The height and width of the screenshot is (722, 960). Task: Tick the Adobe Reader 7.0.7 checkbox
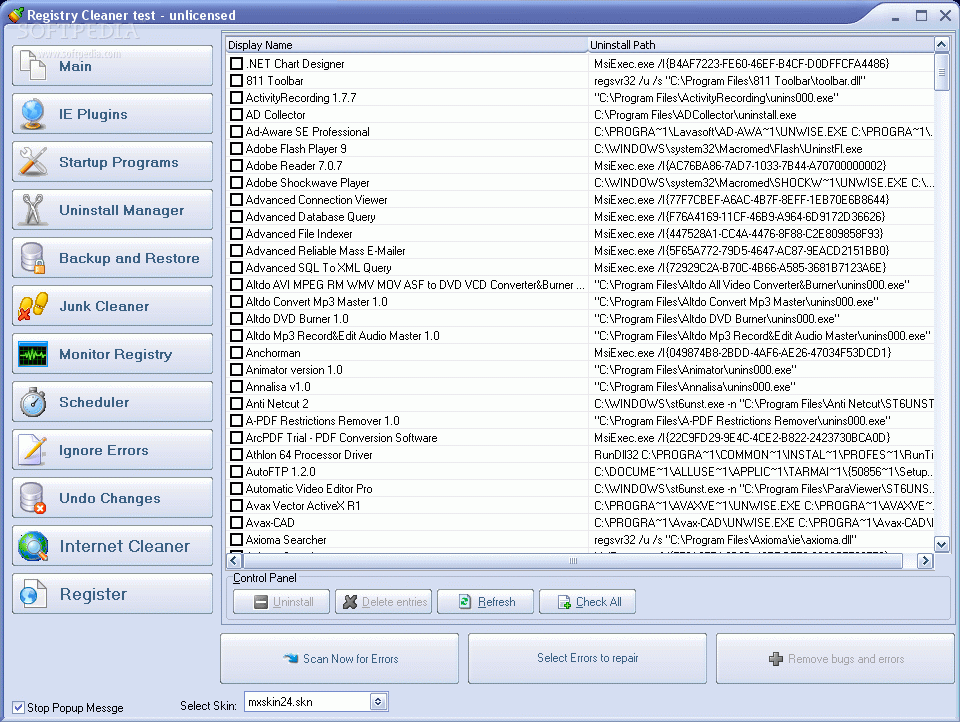[236, 165]
